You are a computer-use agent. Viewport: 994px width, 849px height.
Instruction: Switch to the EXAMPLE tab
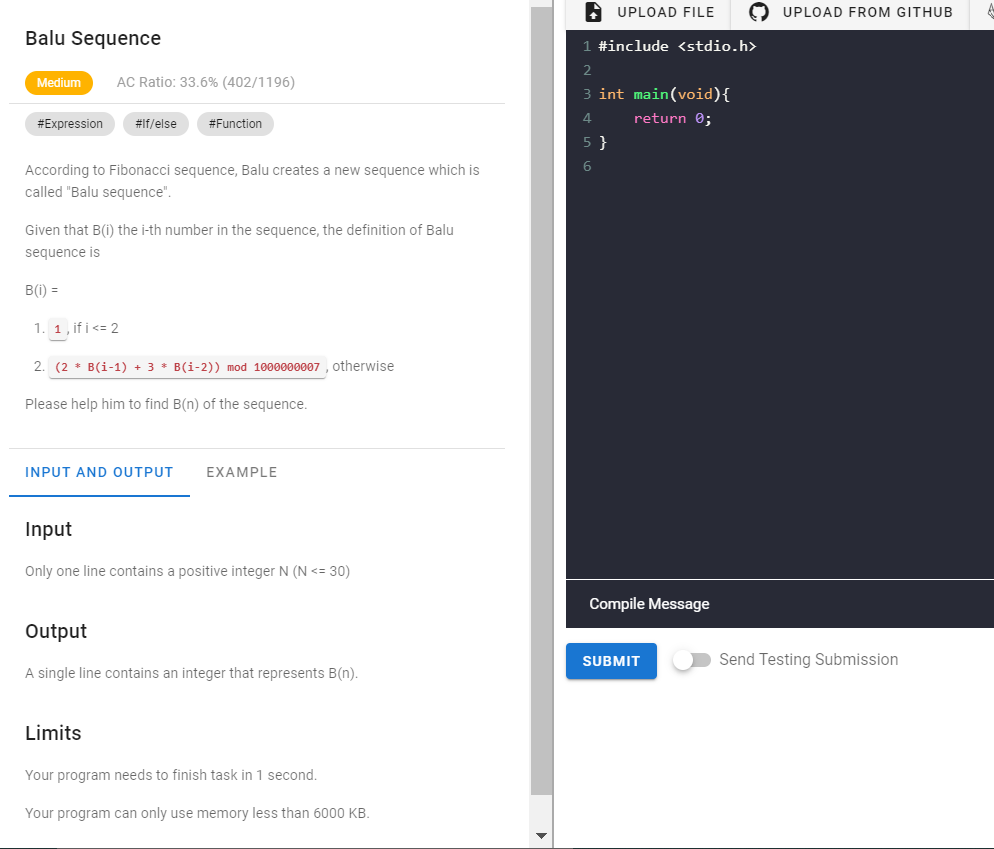pyautogui.click(x=241, y=472)
